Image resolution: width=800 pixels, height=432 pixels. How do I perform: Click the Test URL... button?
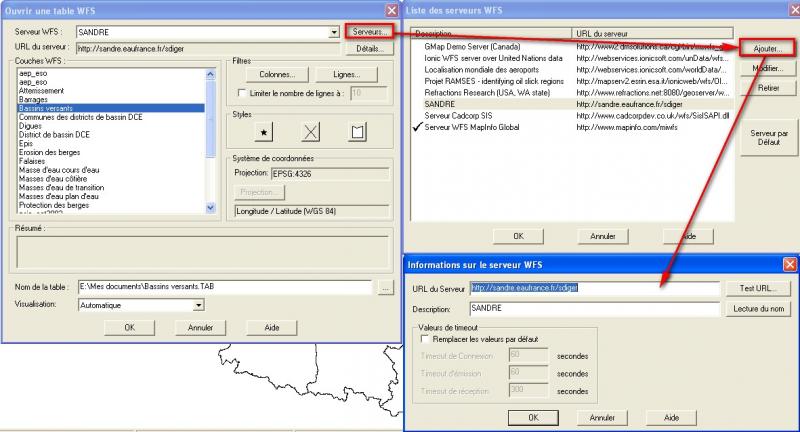coord(757,288)
